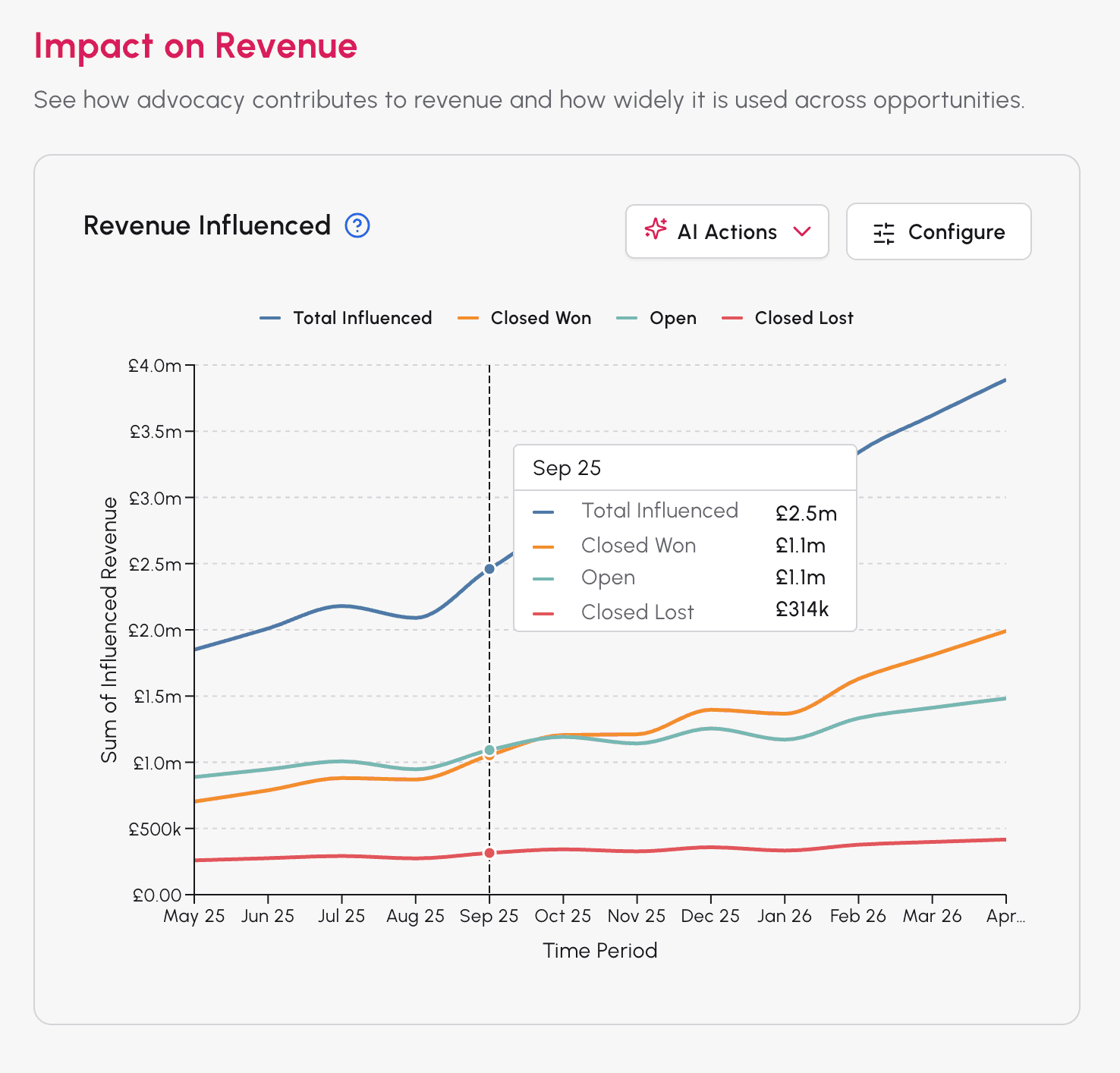This screenshot has height=1073, width=1120.
Task: Click the Jan 26 x-axis label
Action: click(x=785, y=916)
